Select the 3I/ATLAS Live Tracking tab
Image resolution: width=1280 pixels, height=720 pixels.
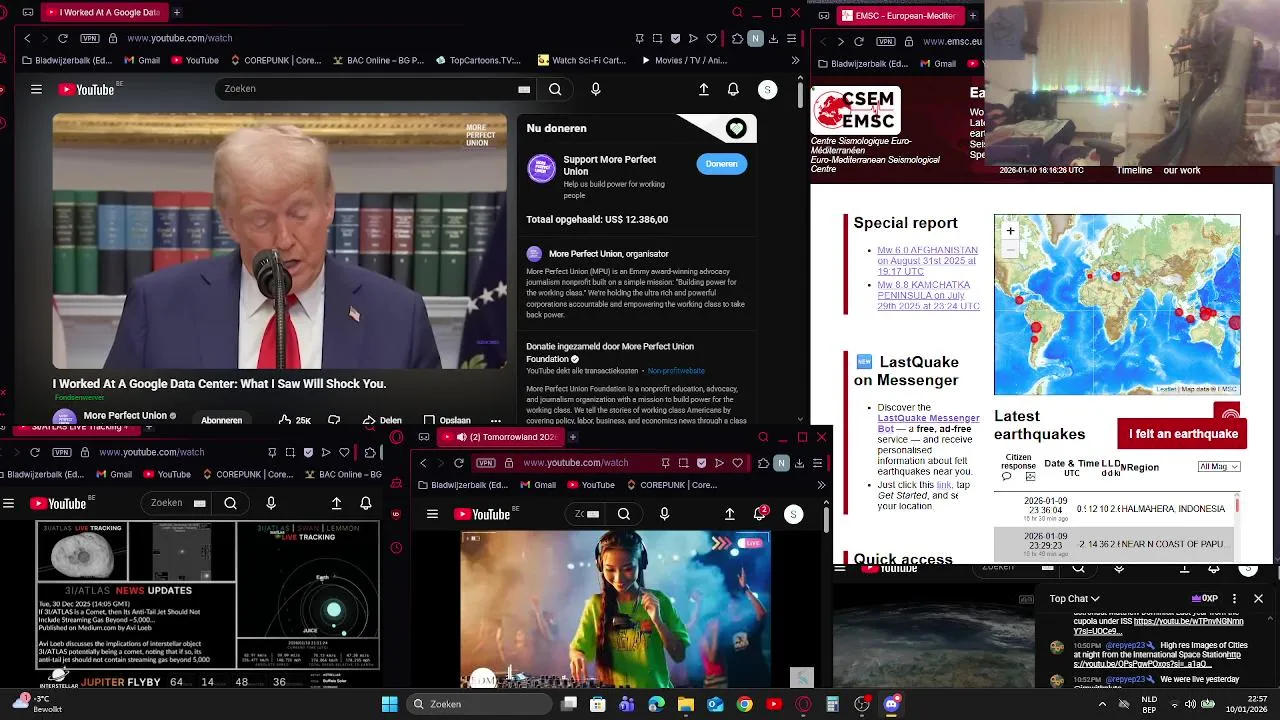point(78,428)
